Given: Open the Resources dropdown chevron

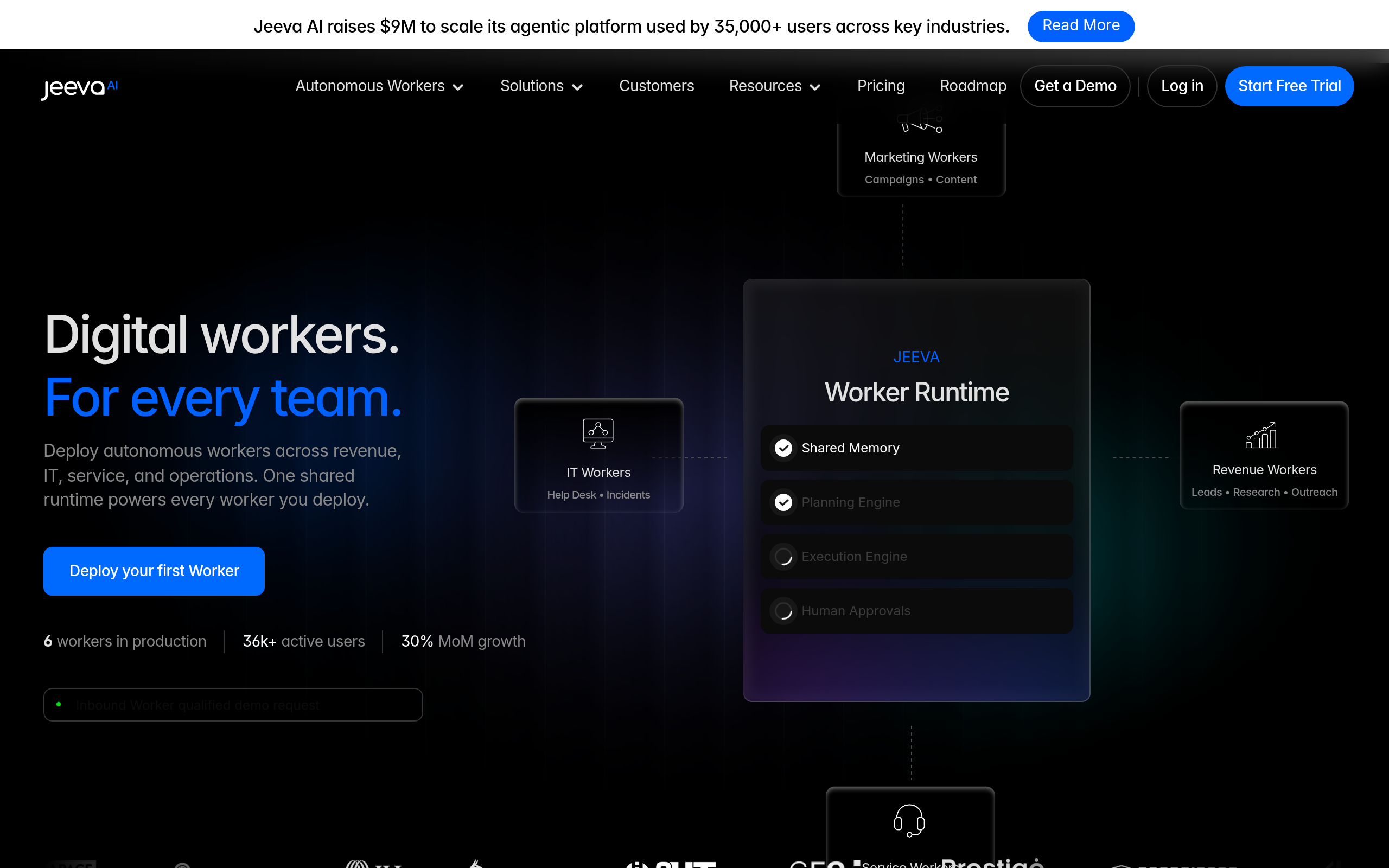Looking at the screenshot, I should coord(815,87).
